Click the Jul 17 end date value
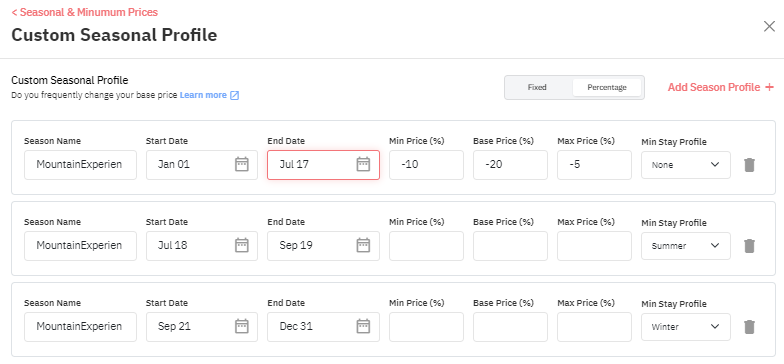The height and width of the screenshot is (364, 784). 294,164
